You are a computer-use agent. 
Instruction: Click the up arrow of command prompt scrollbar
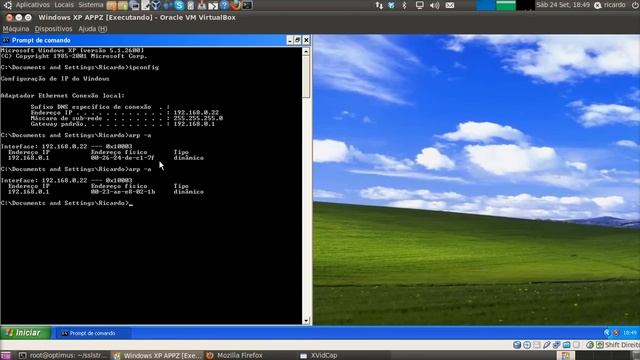tap(306, 51)
